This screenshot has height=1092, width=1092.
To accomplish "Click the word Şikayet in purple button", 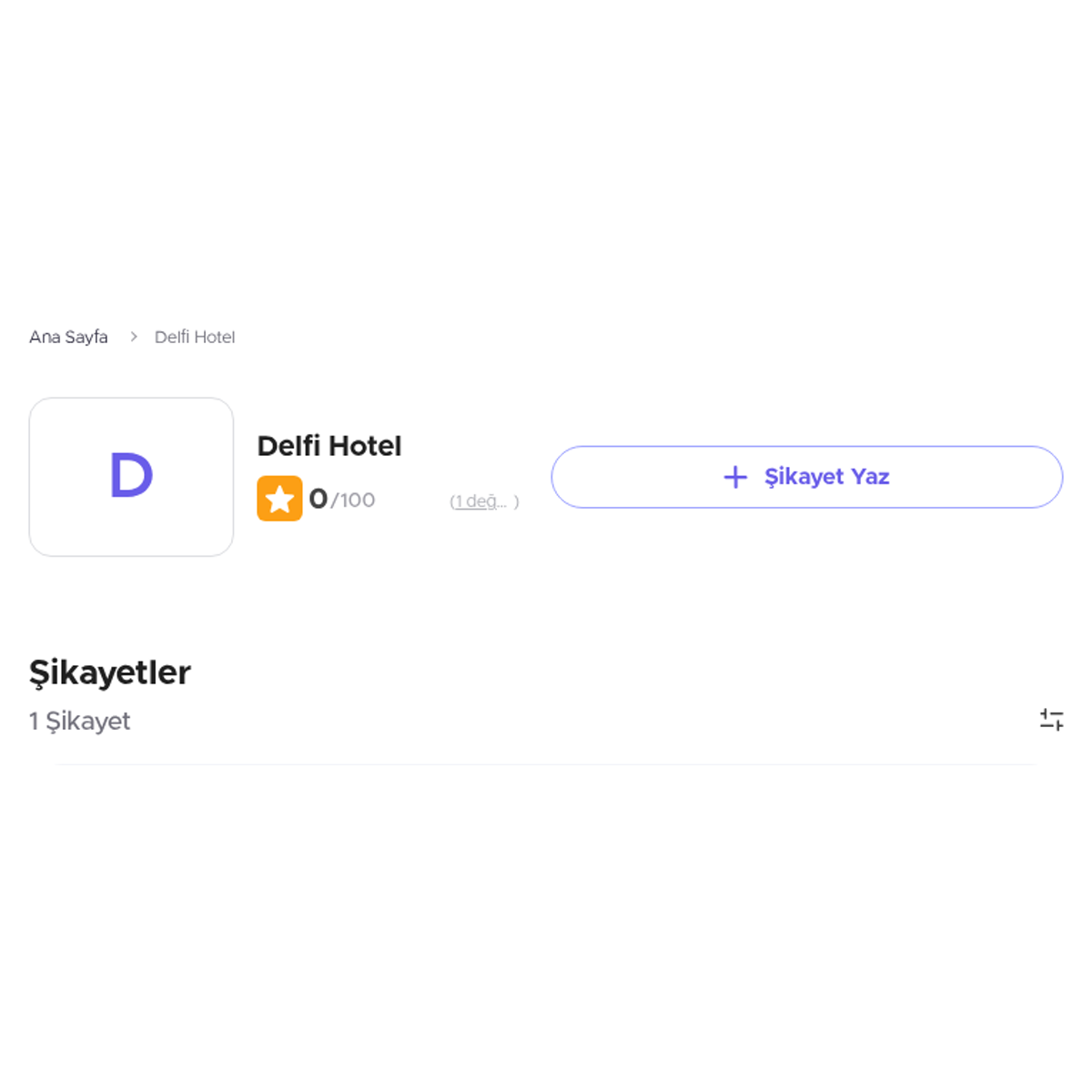I will pyautogui.click(x=804, y=477).
